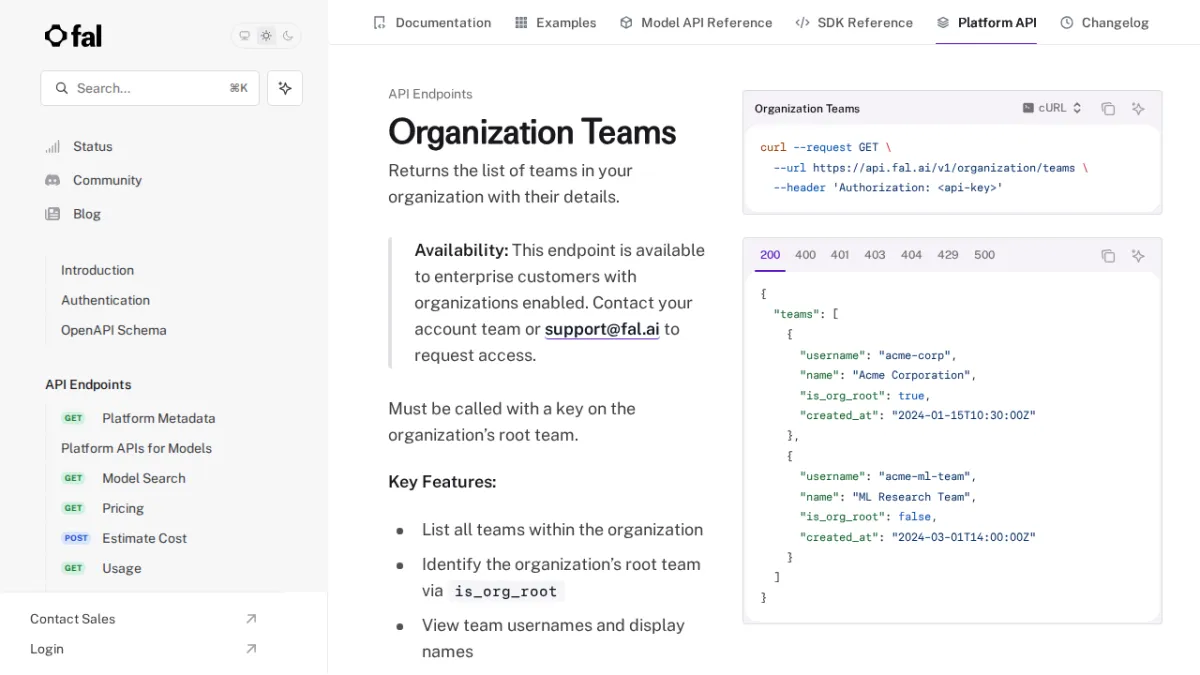This screenshot has height=675, width=1200.
Task: Click the API Endpoints breadcrumb above the title
Action: [x=430, y=94]
